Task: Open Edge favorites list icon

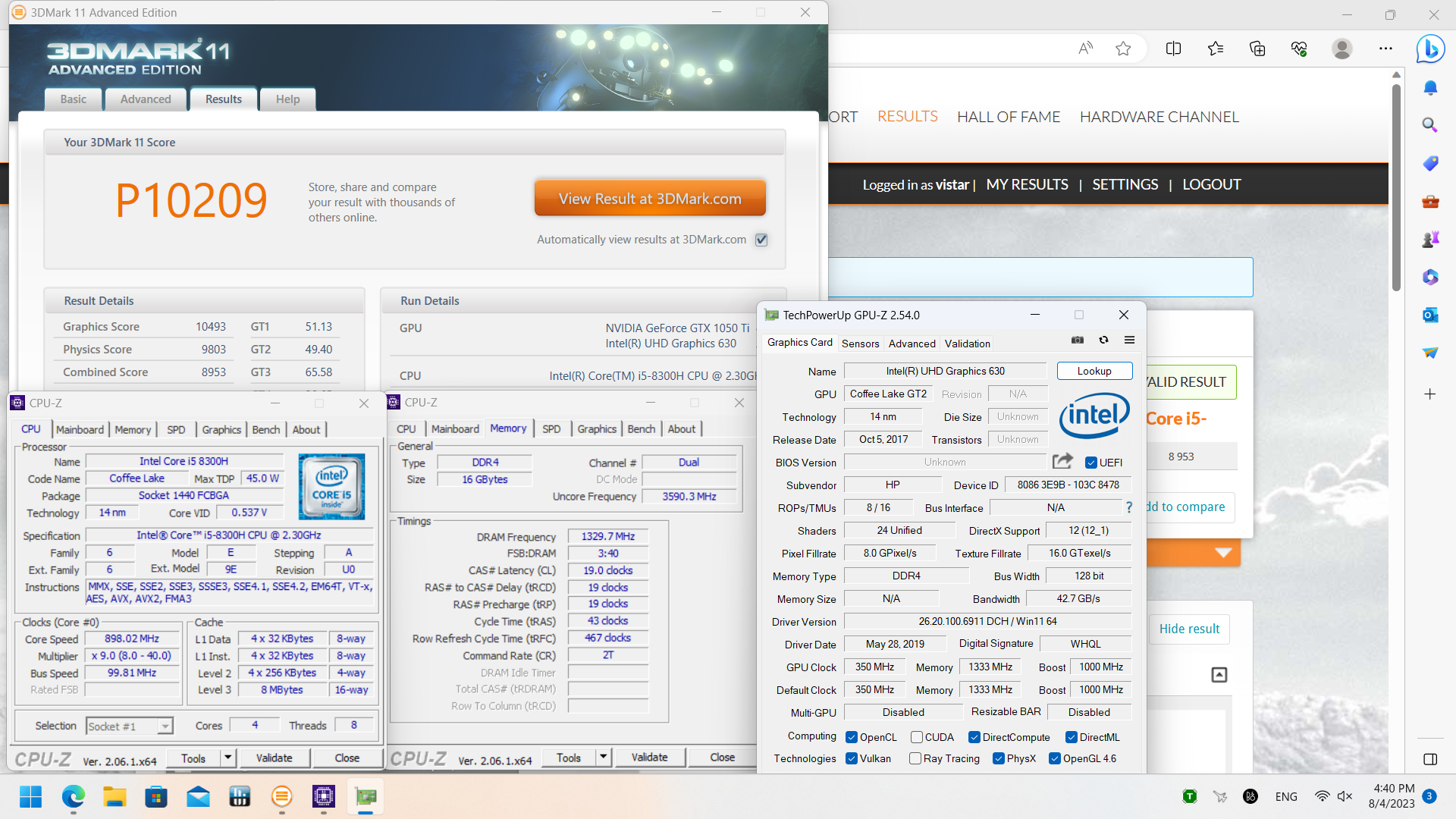Action: click(x=1216, y=49)
